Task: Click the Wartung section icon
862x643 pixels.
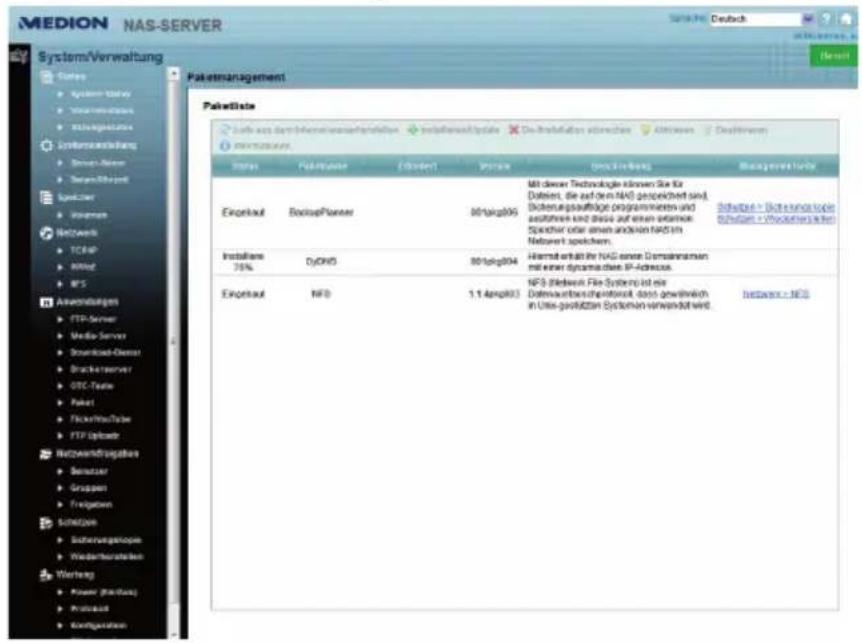Action: coord(47,575)
